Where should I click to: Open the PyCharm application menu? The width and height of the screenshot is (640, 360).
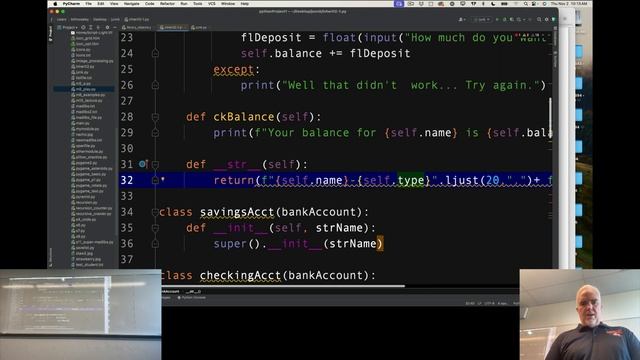coord(71,4)
